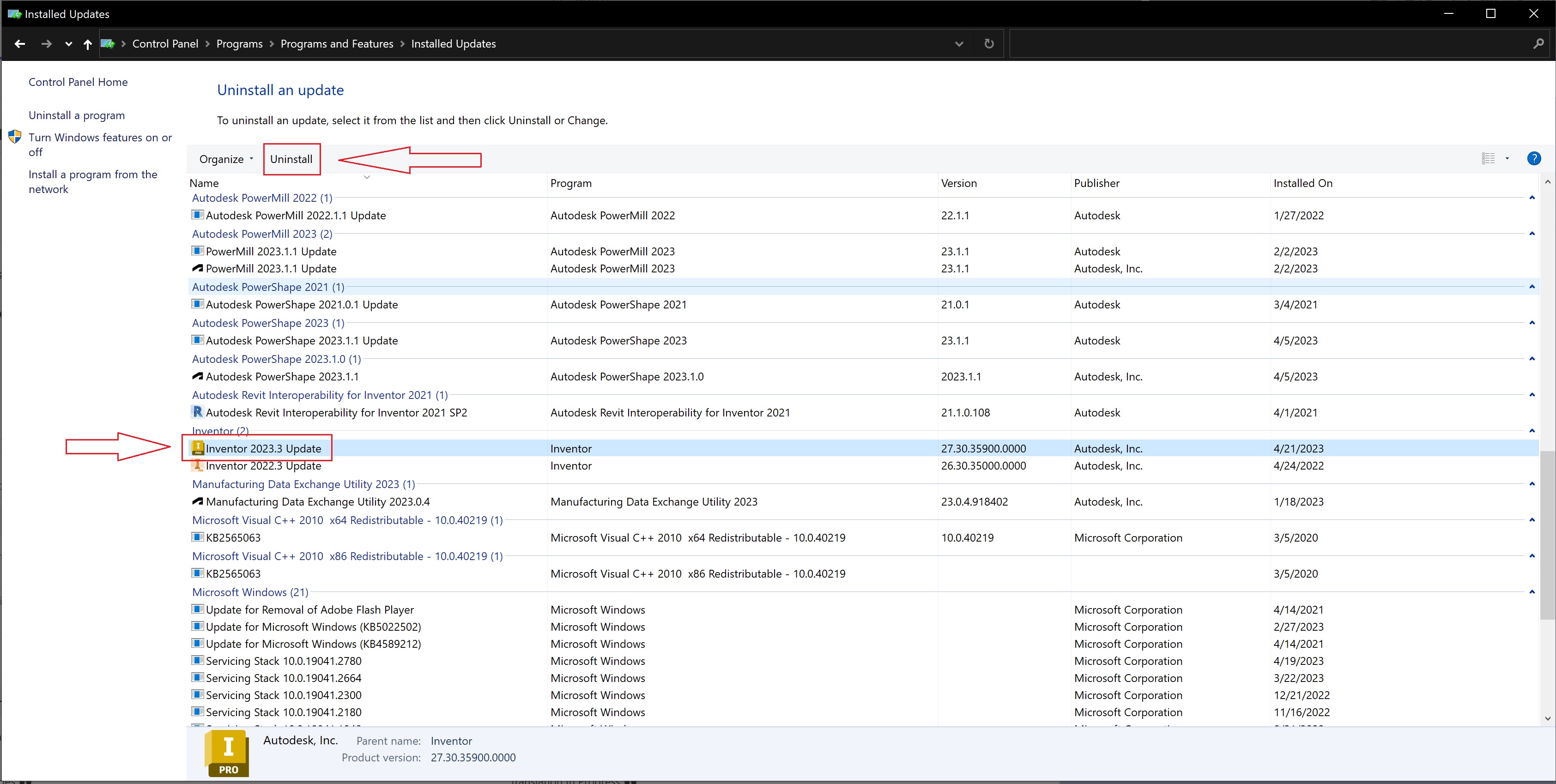Click the blue help question mark icon
1556x784 pixels.
click(1534, 159)
